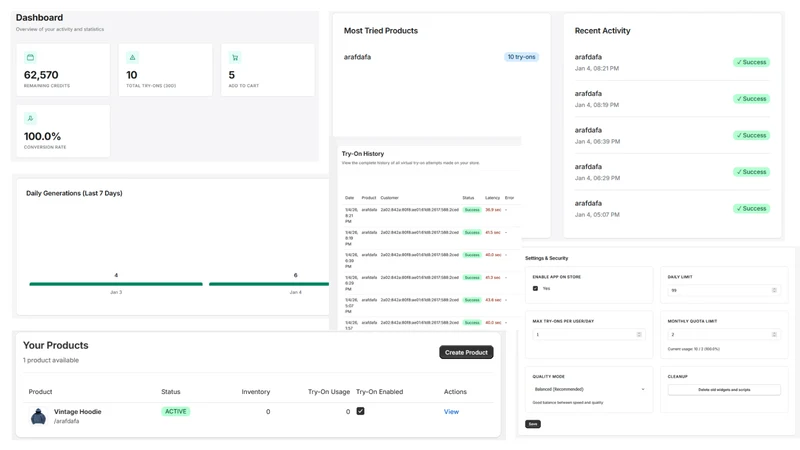Click Success badge for Jan 4, 06:39 PM

click(751, 135)
